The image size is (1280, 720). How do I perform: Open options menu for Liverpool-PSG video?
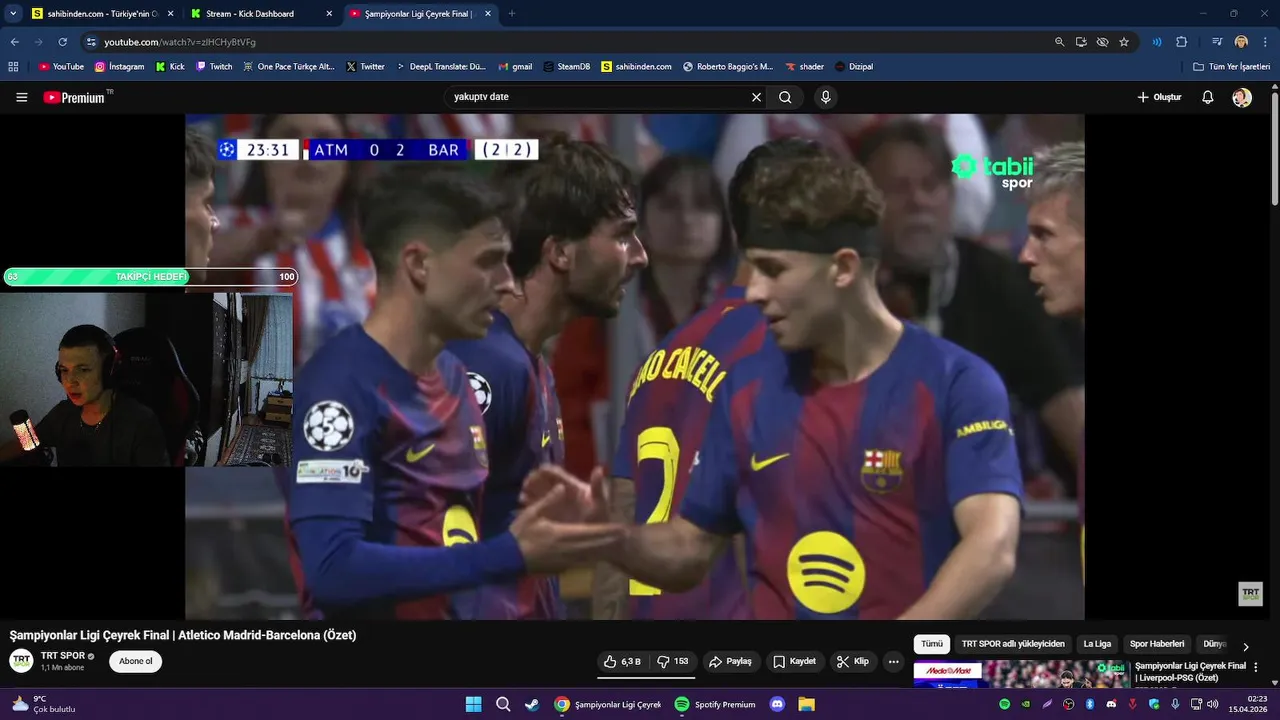1256,667
